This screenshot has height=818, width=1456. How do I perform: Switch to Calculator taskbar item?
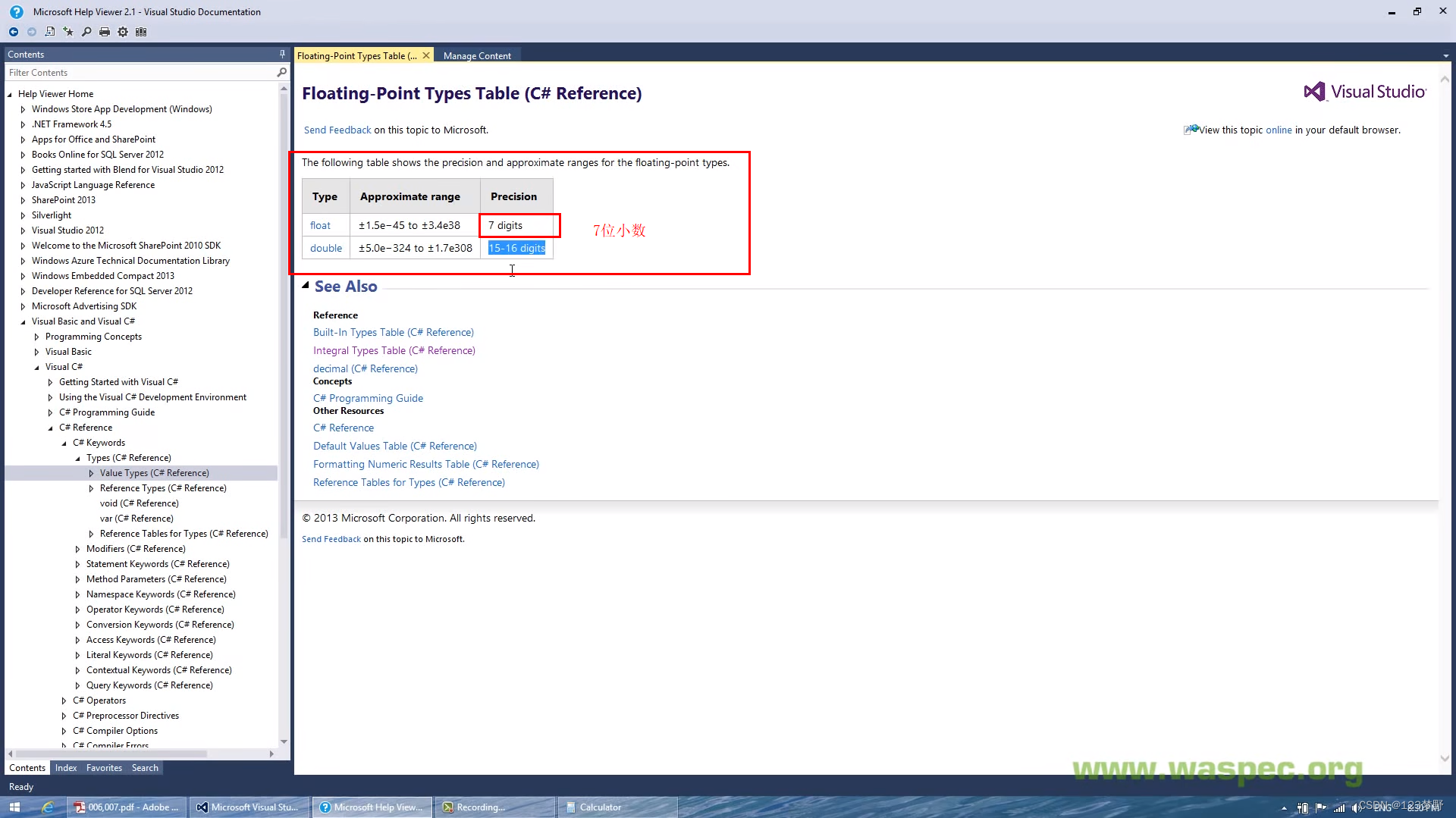(x=618, y=807)
